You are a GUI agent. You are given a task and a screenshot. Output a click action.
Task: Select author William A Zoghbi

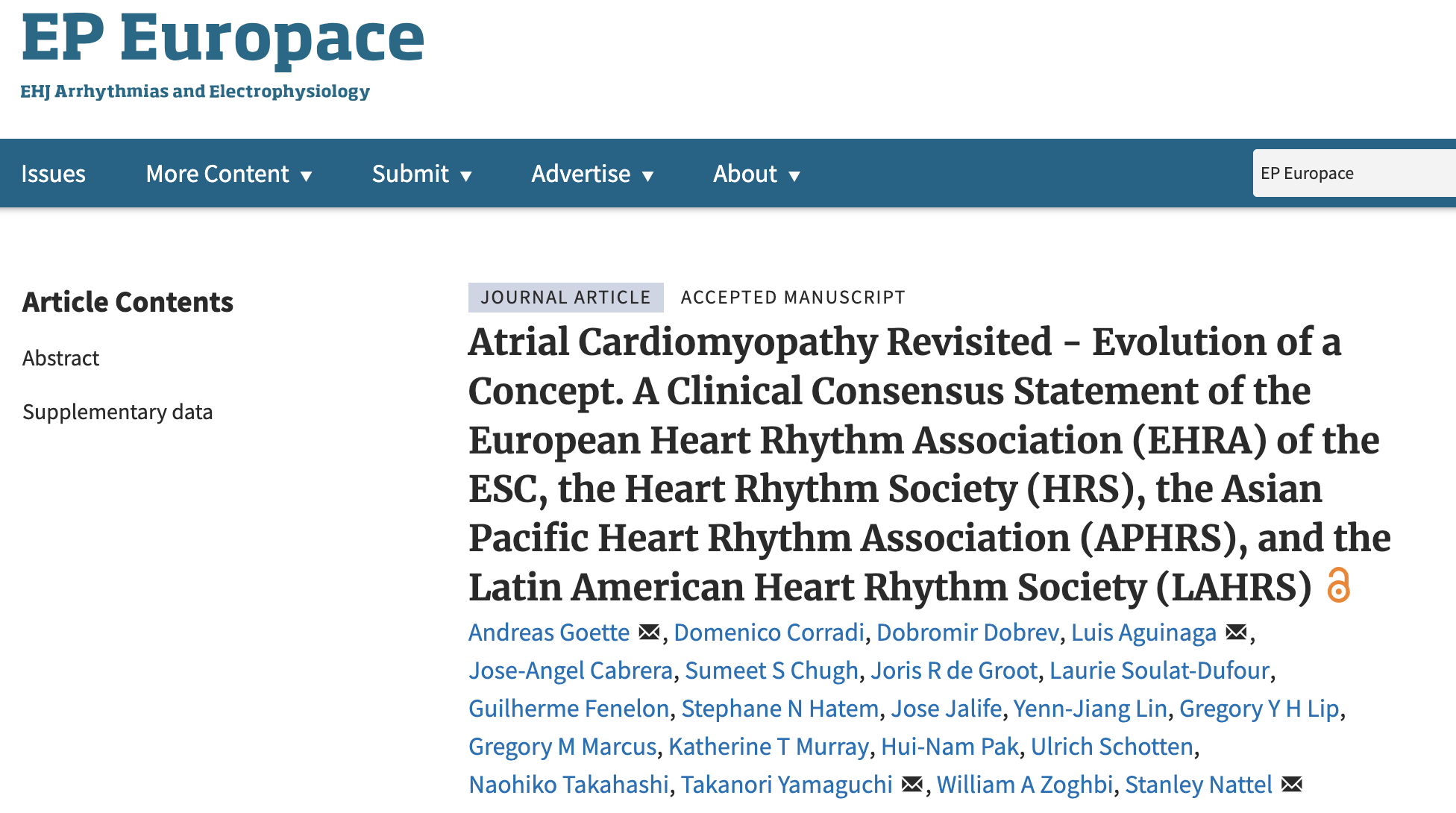pyautogui.click(x=1024, y=785)
